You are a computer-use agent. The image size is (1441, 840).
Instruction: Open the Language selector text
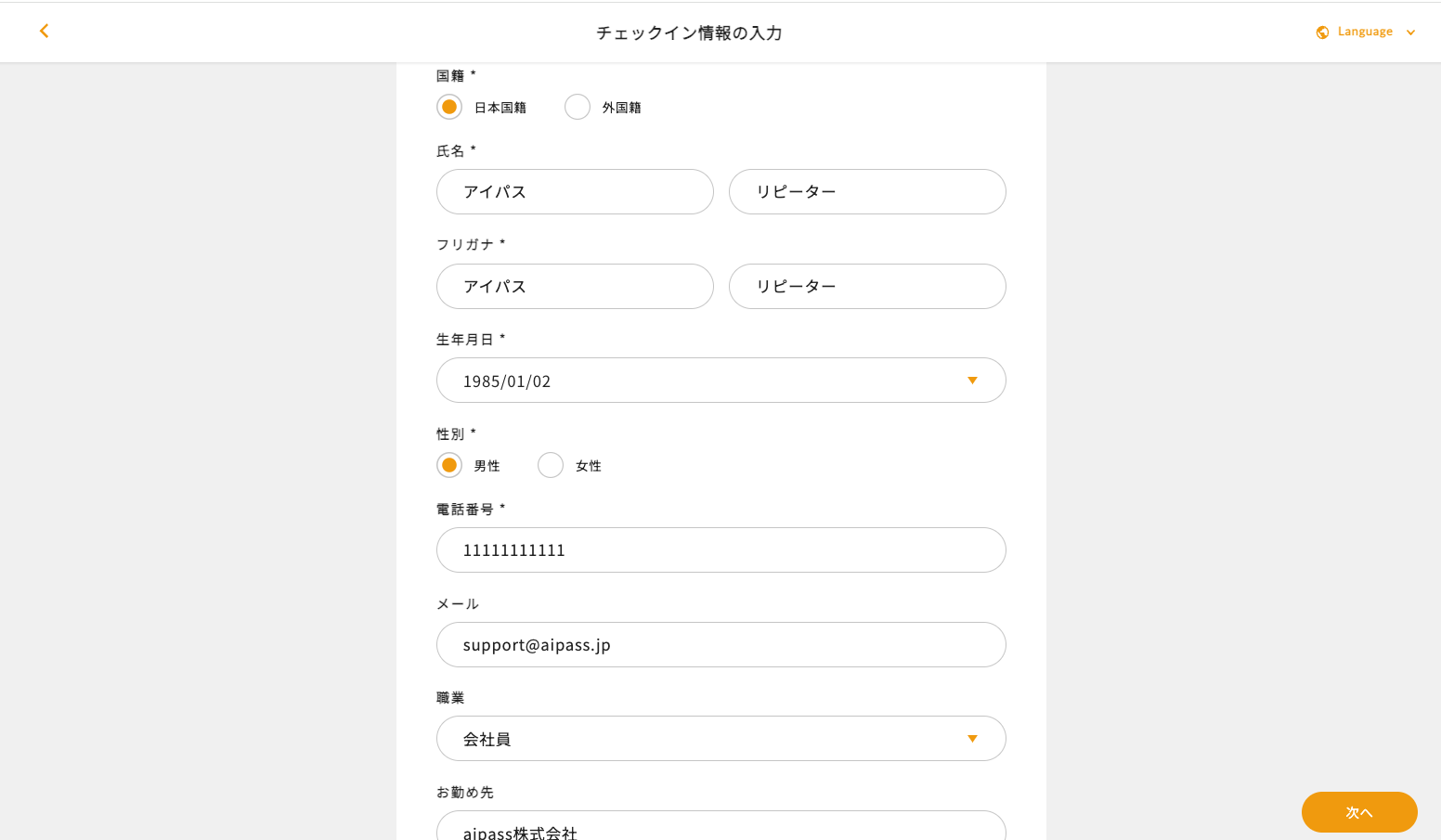1365,32
